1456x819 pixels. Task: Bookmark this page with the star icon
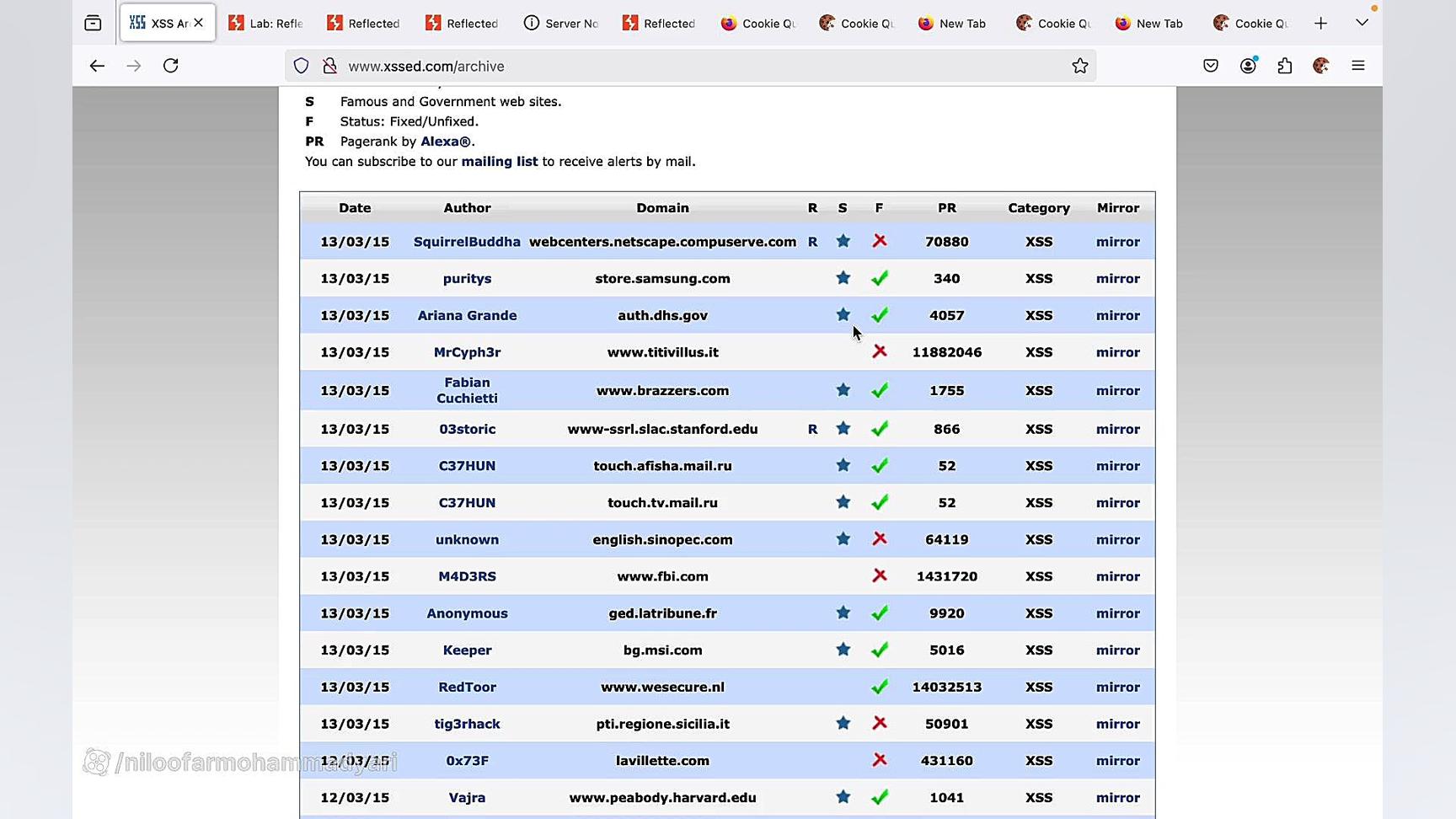point(1080,66)
